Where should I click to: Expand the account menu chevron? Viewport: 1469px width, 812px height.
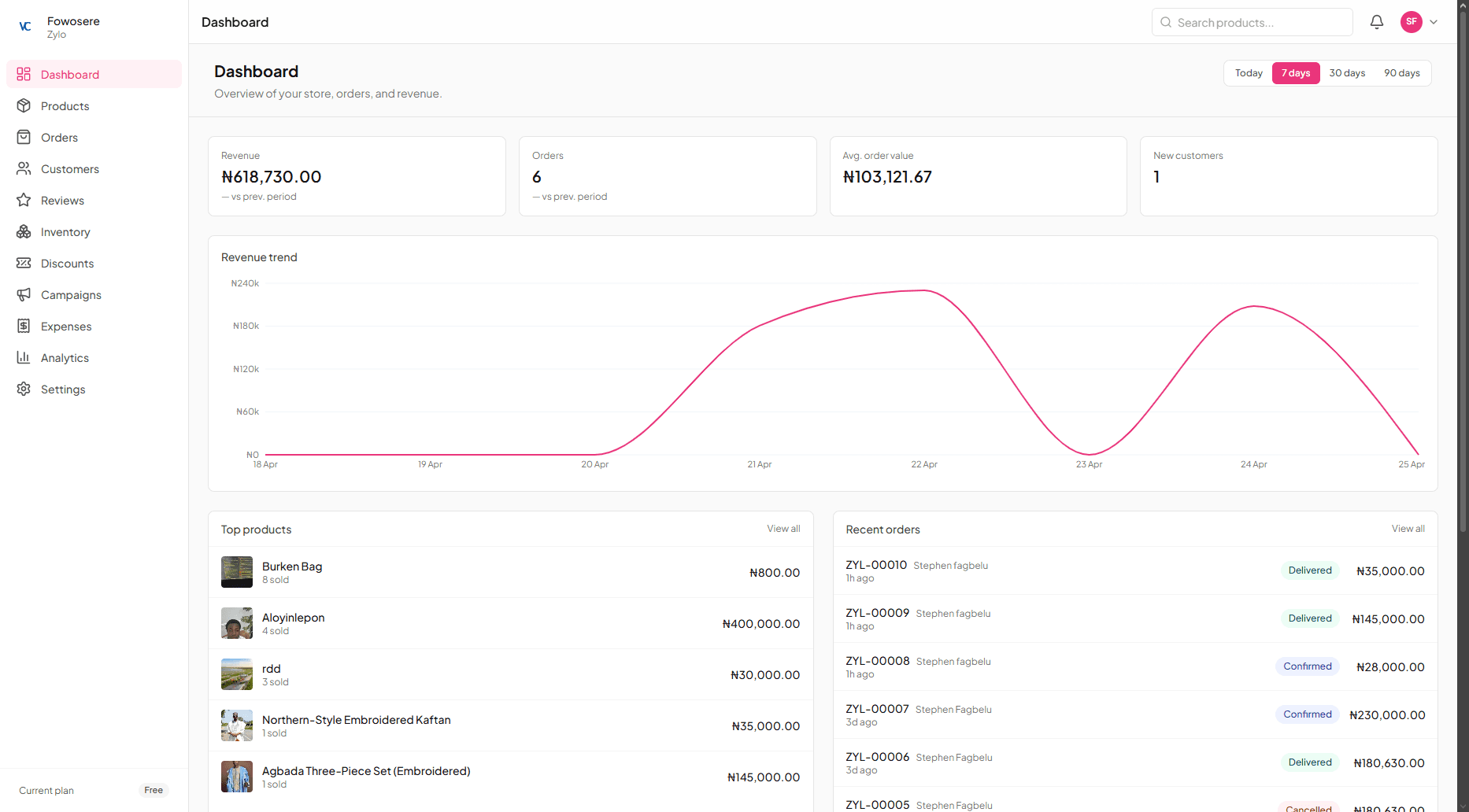(1434, 22)
